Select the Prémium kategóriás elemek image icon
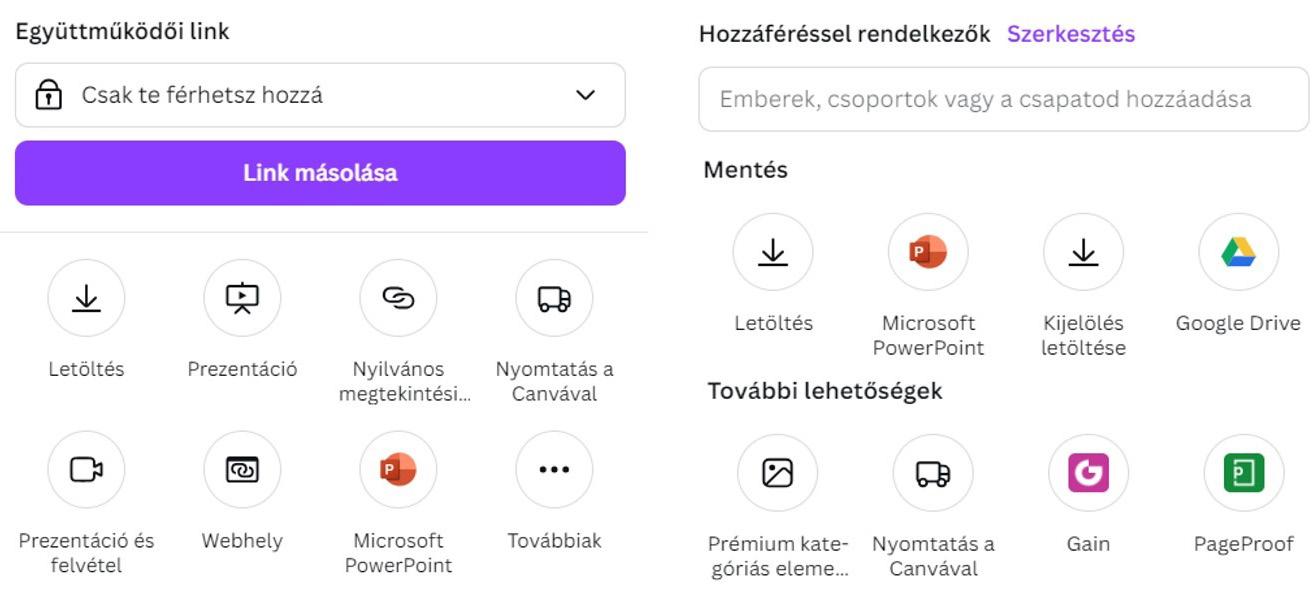The image size is (1313, 605). (x=777, y=473)
